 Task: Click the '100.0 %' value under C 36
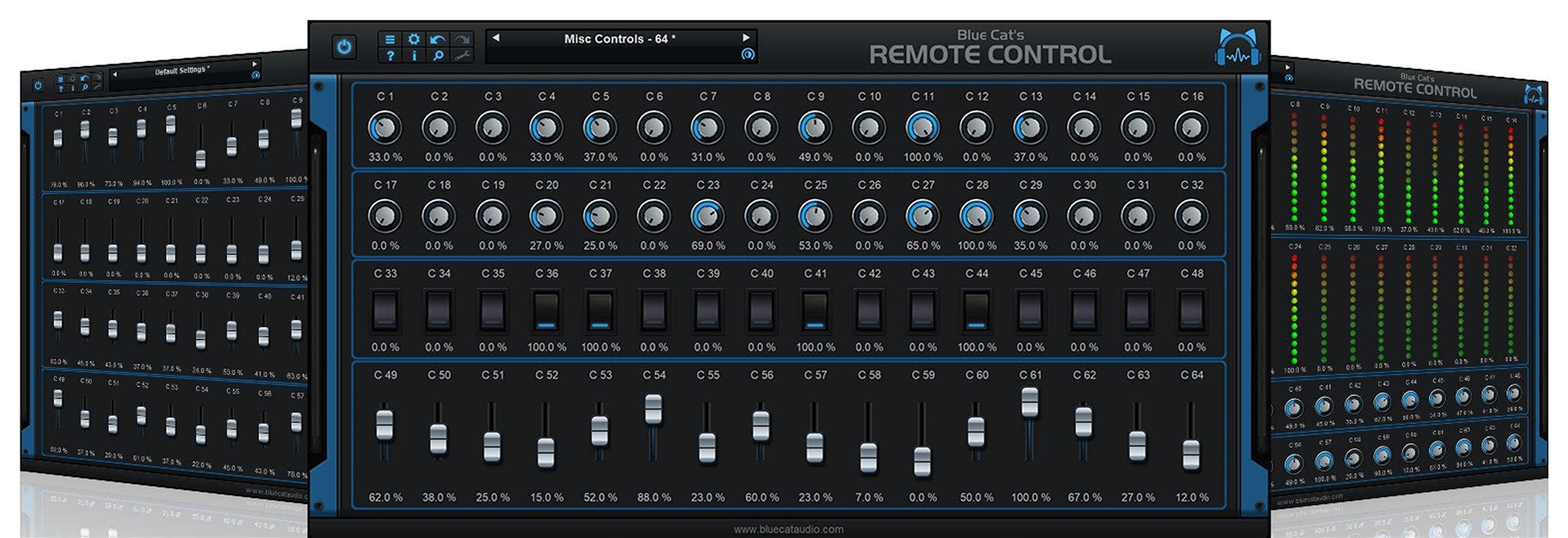coord(546,347)
